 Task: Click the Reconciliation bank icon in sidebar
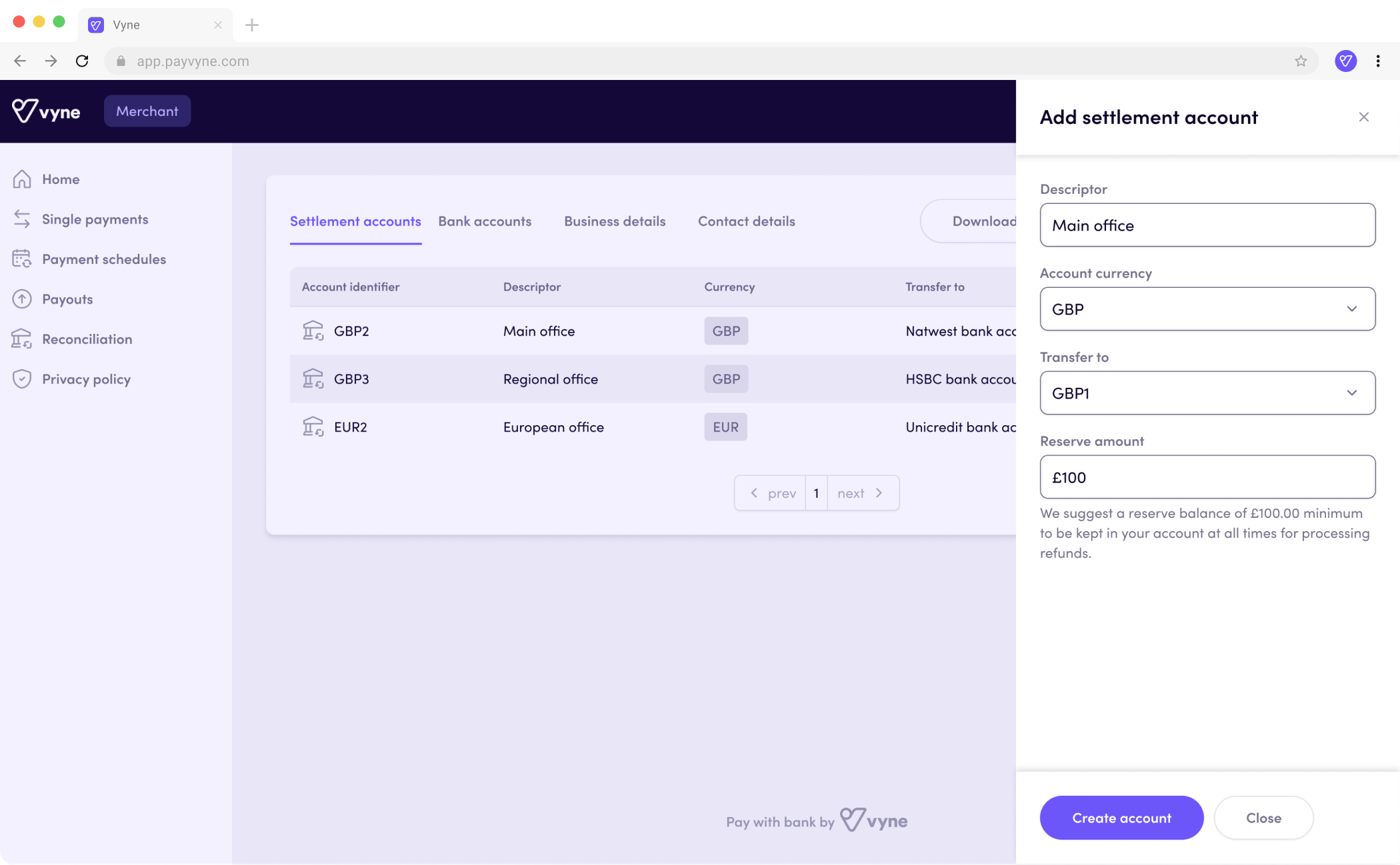[x=22, y=339]
